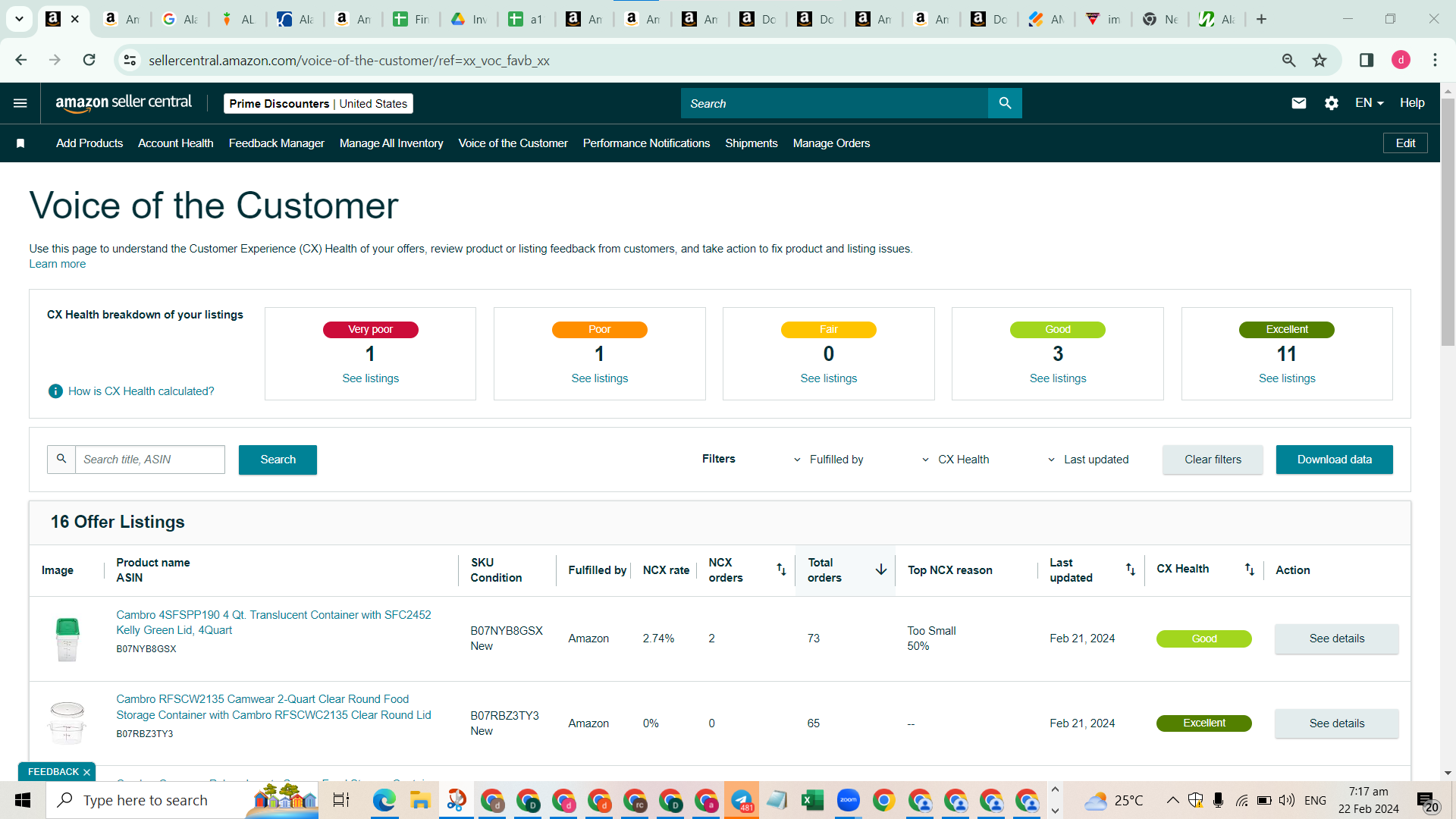The width and height of the screenshot is (1456, 819).
Task: See listings under Very poor
Action: (x=371, y=378)
